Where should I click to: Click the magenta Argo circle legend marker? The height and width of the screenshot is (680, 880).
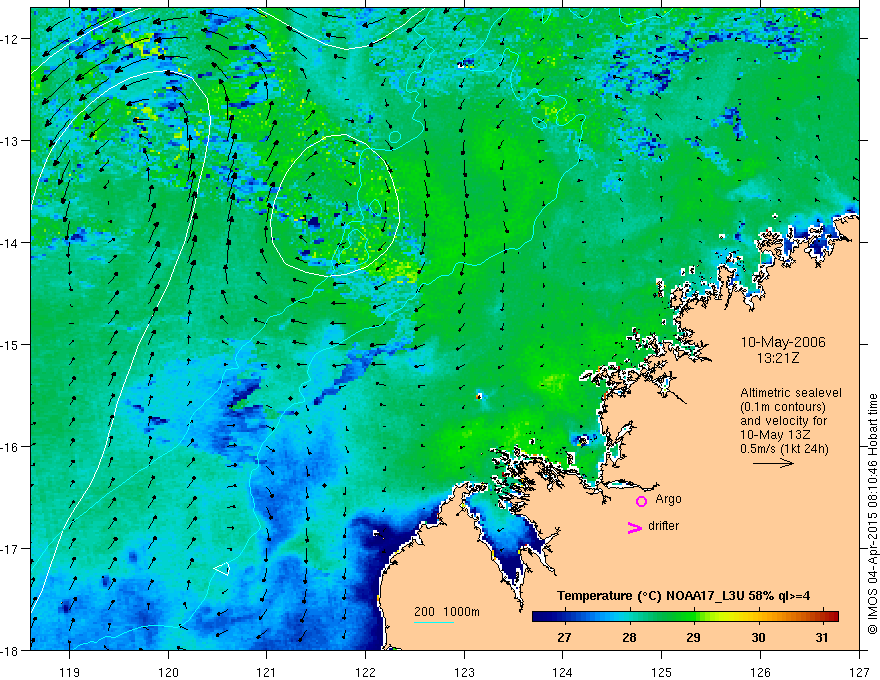tap(641, 501)
